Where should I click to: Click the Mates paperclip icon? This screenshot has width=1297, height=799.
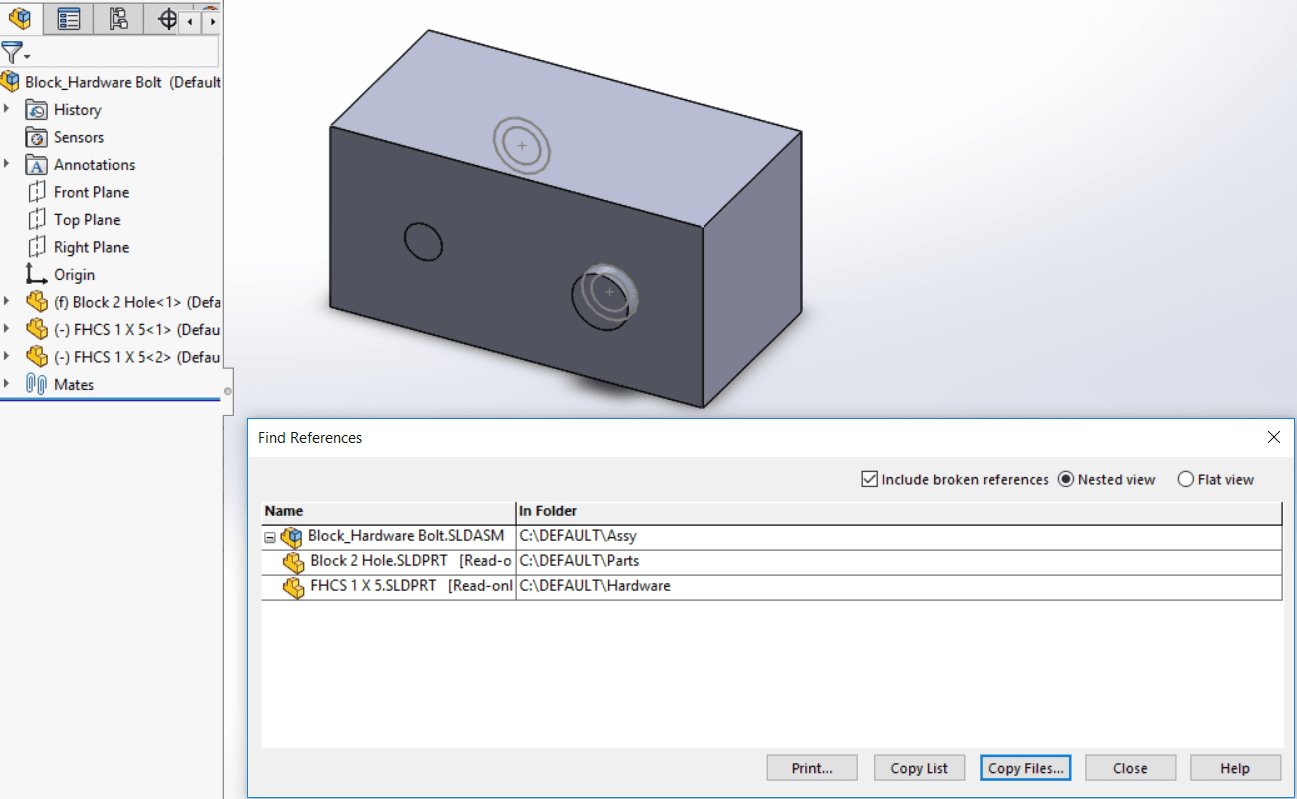(x=36, y=385)
